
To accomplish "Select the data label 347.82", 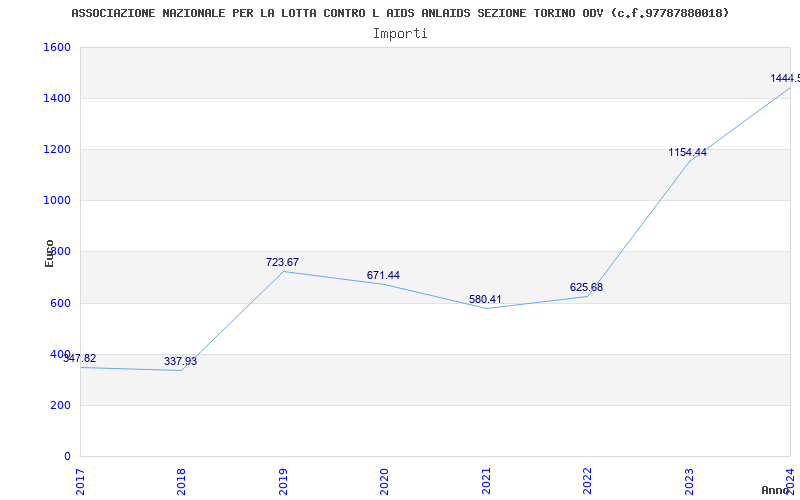I will [80, 358].
